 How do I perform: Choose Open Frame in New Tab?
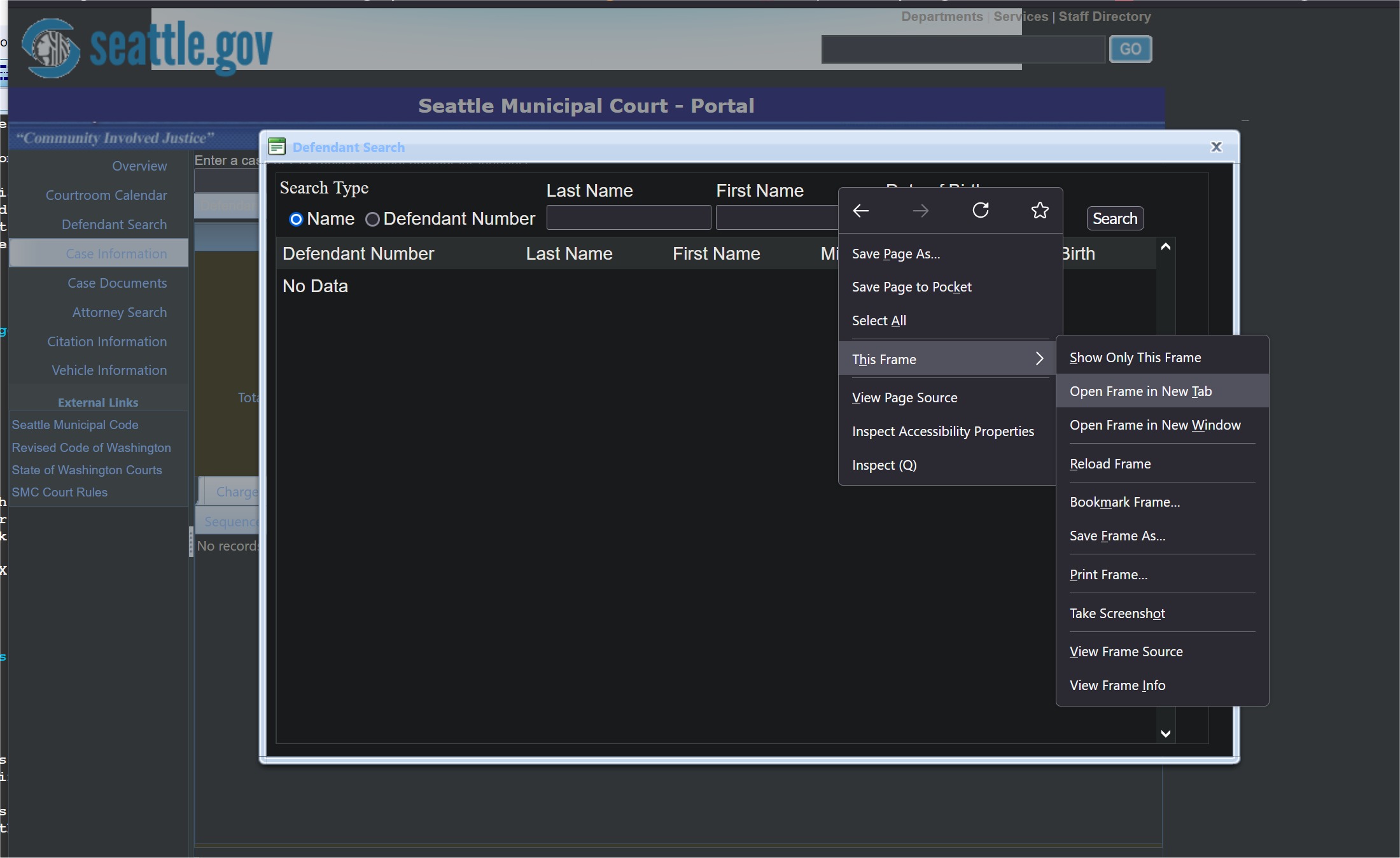coord(1140,391)
